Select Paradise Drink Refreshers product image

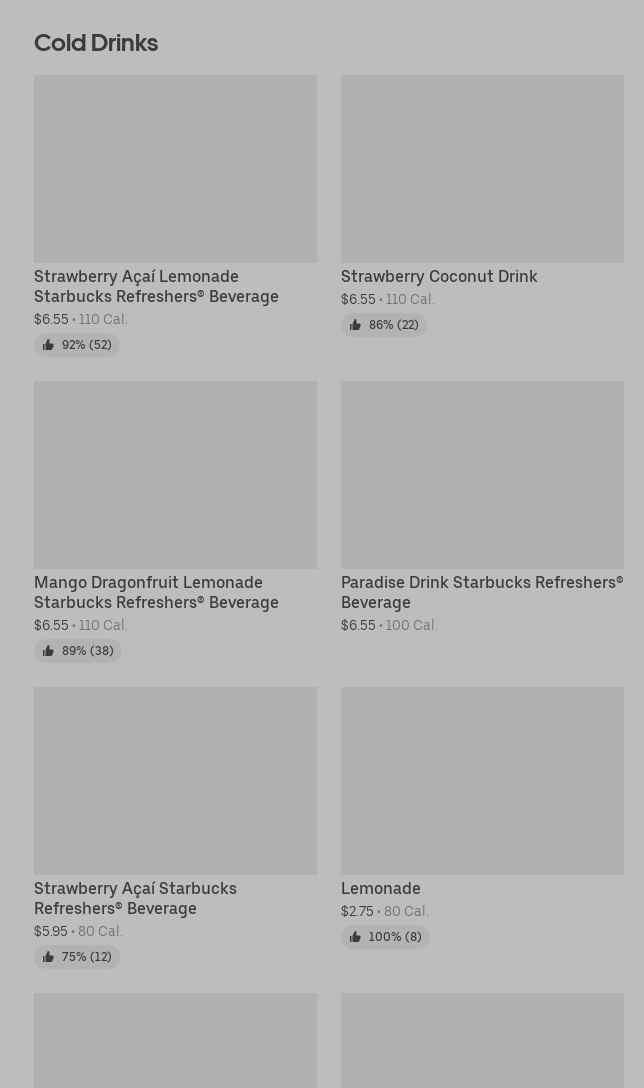point(482,474)
